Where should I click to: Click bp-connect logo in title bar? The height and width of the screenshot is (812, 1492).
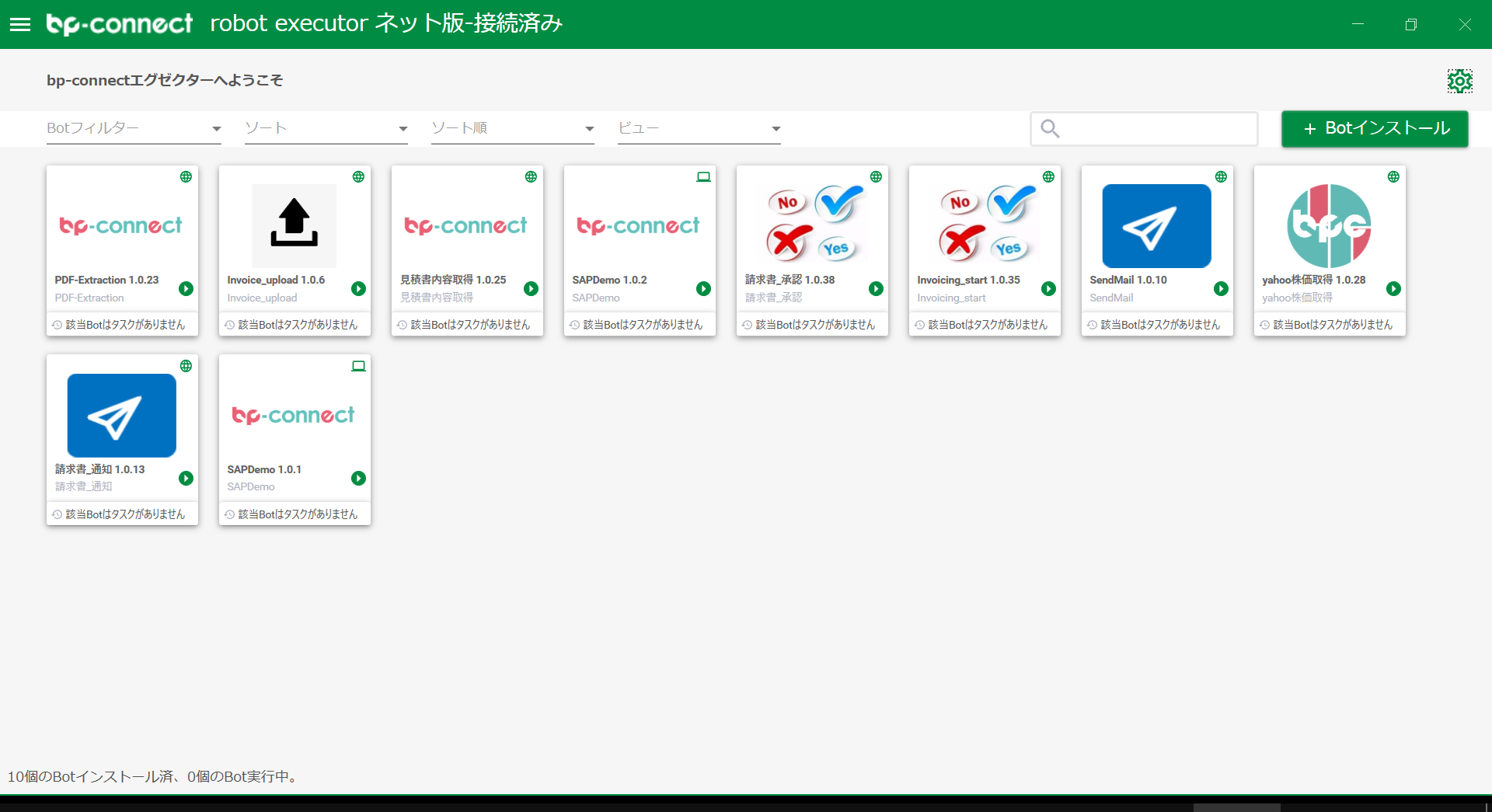(x=119, y=24)
